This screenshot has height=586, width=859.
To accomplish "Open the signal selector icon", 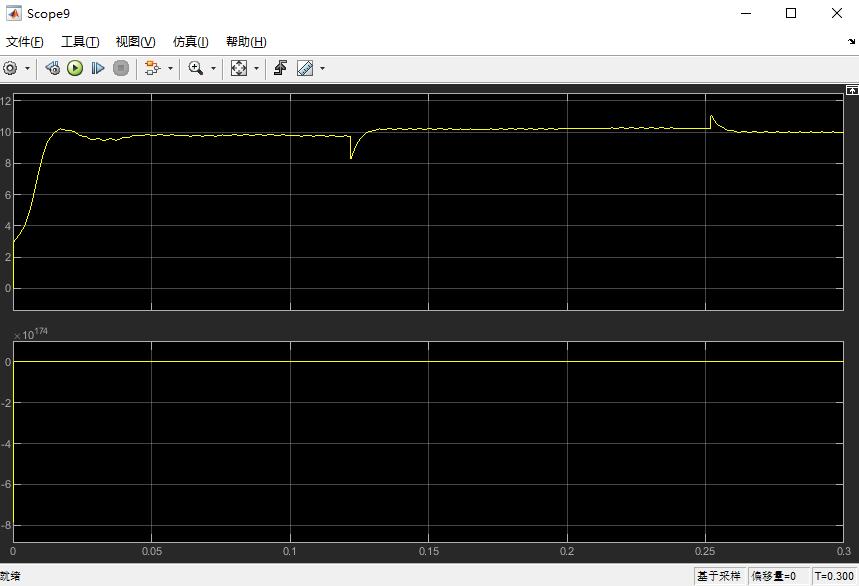I will pos(152,68).
